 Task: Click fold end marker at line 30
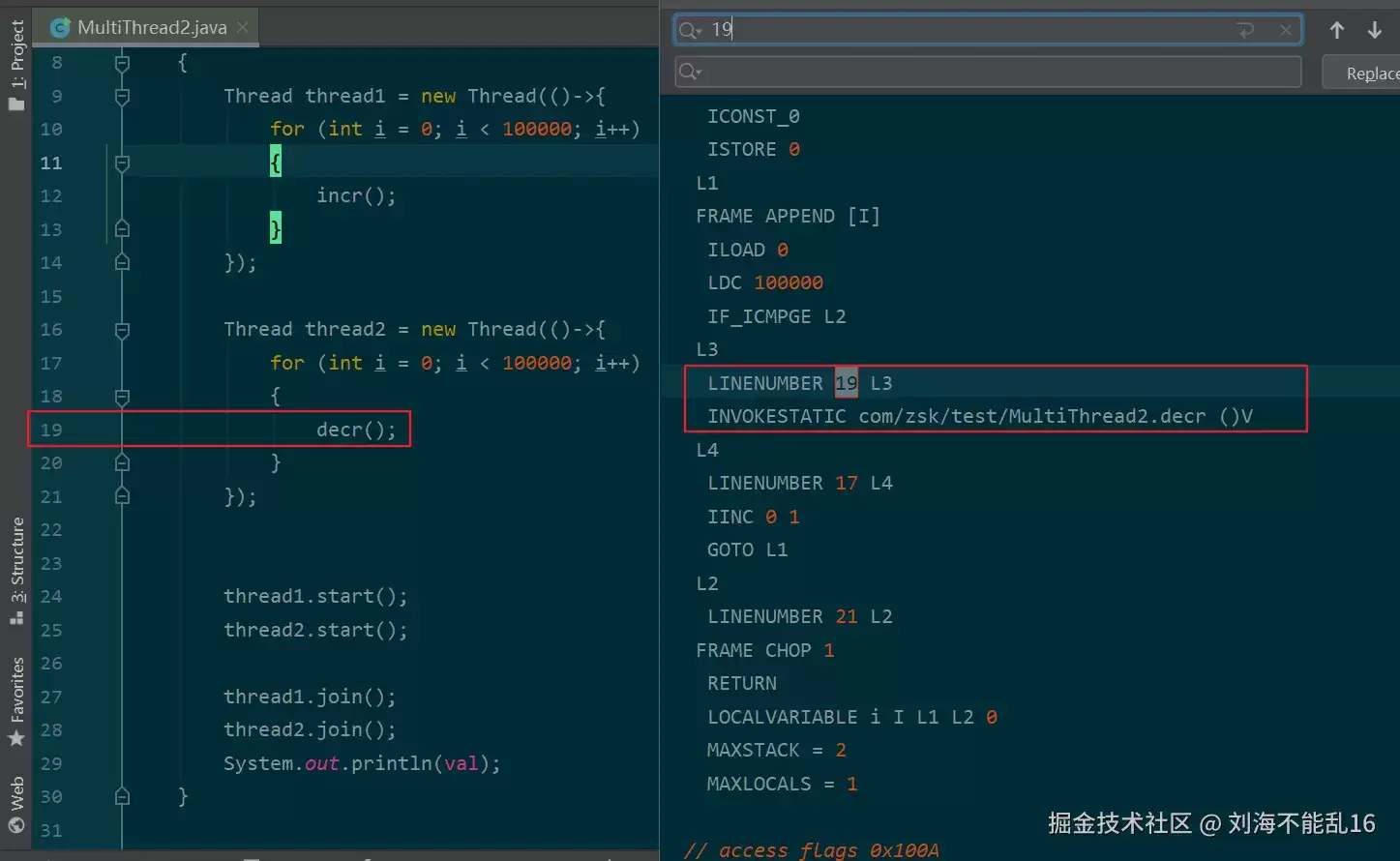pos(122,797)
